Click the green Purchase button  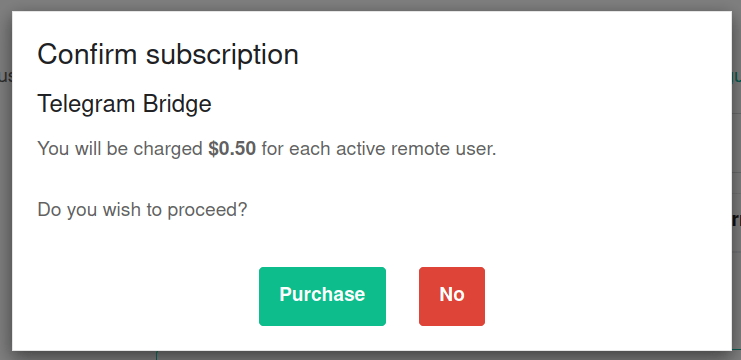point(322,296)
